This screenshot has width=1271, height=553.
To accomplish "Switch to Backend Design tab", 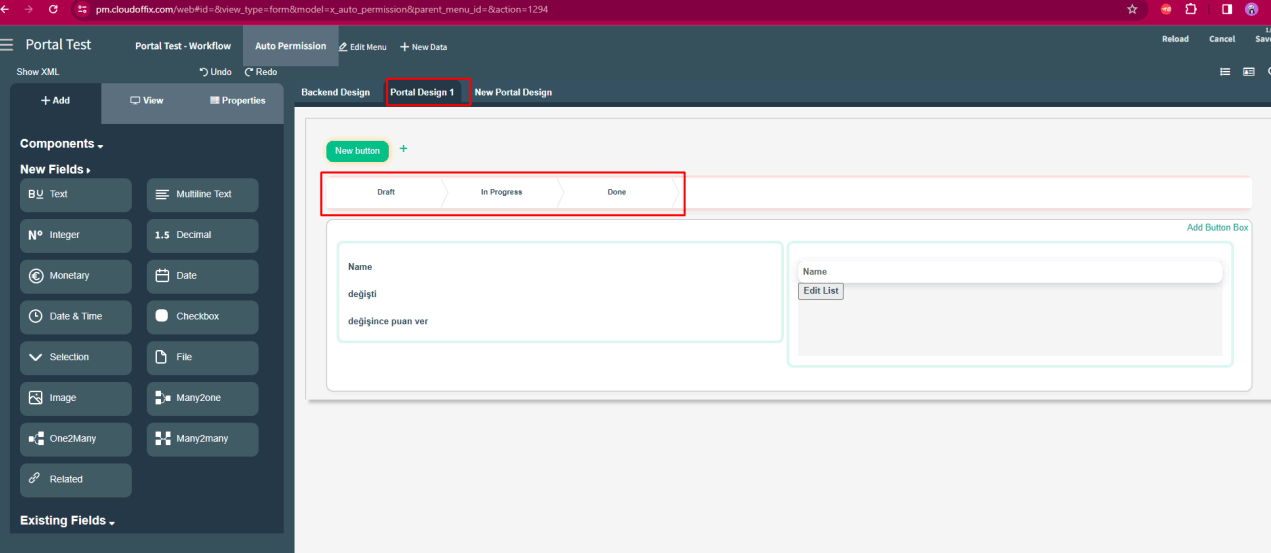I will 335,92.
